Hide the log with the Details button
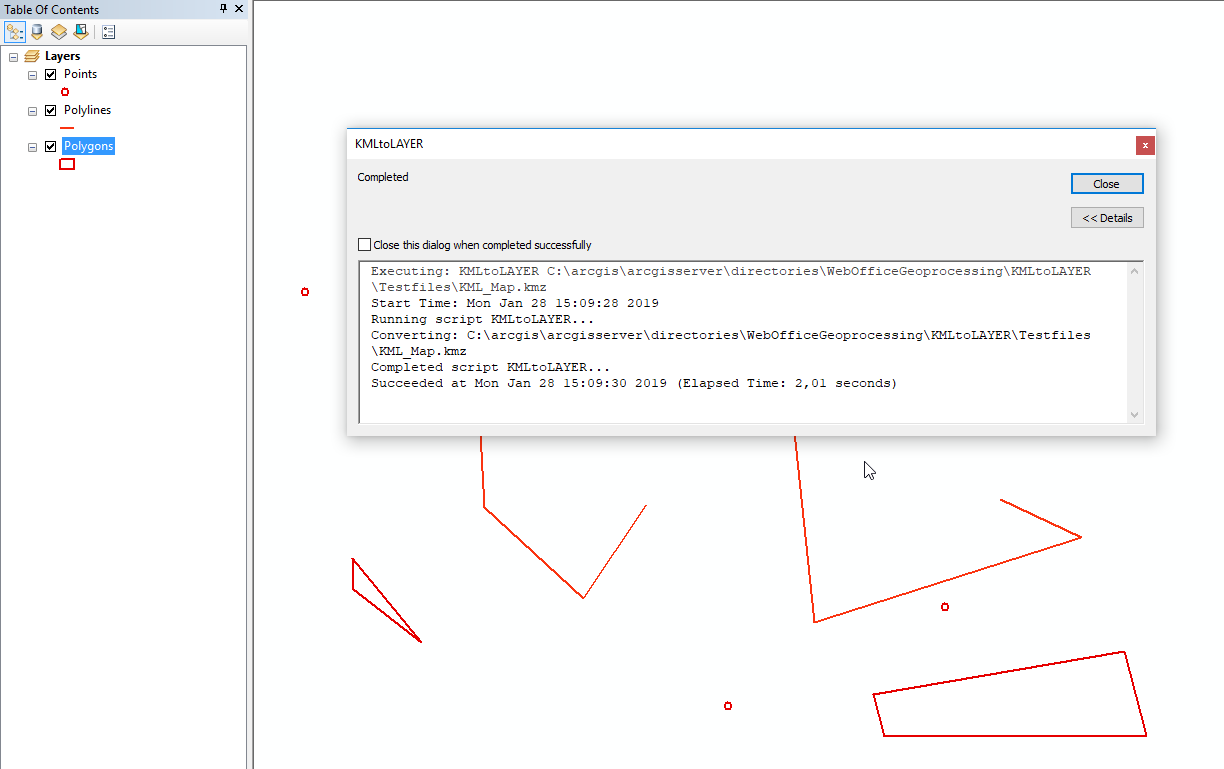This screenshot has width=1224, height=769. pos(1106,218)
